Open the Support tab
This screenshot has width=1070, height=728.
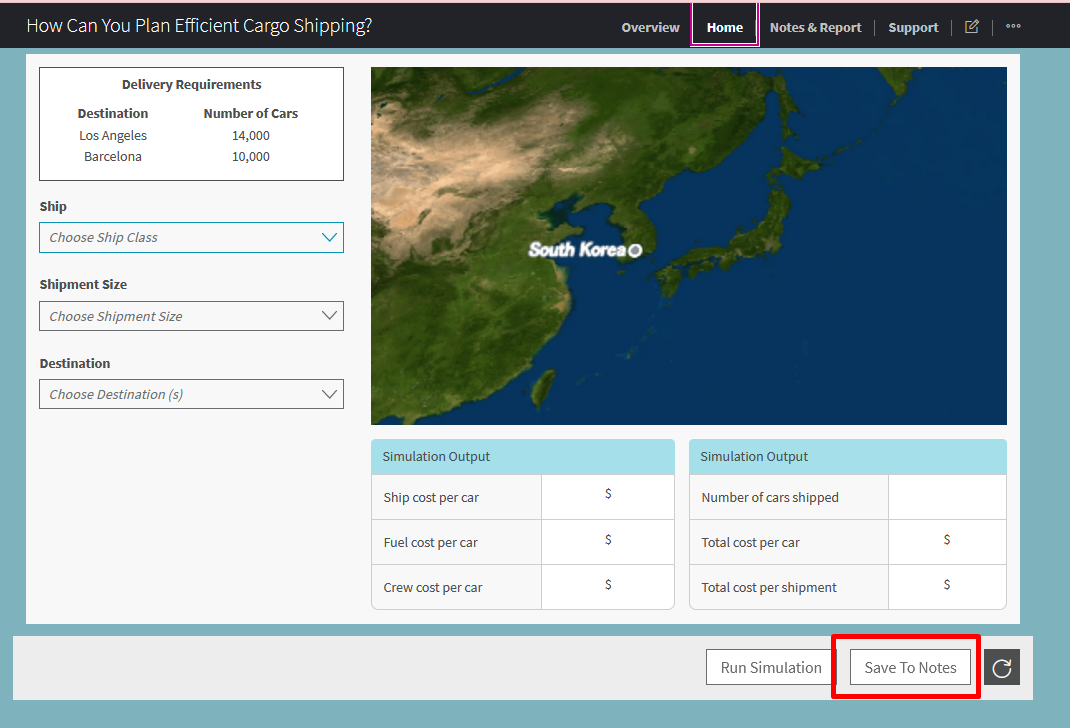coord(913,27)
